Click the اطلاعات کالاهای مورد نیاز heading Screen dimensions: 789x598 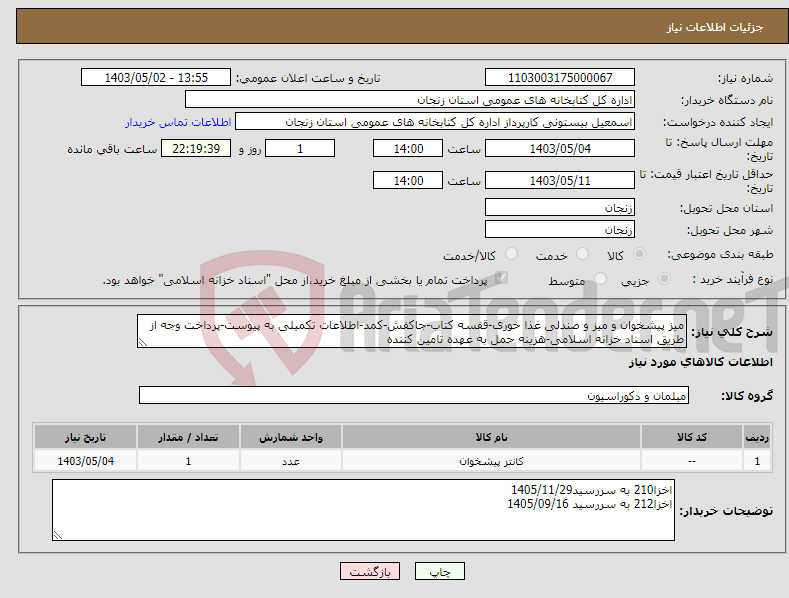pos(700,362)
